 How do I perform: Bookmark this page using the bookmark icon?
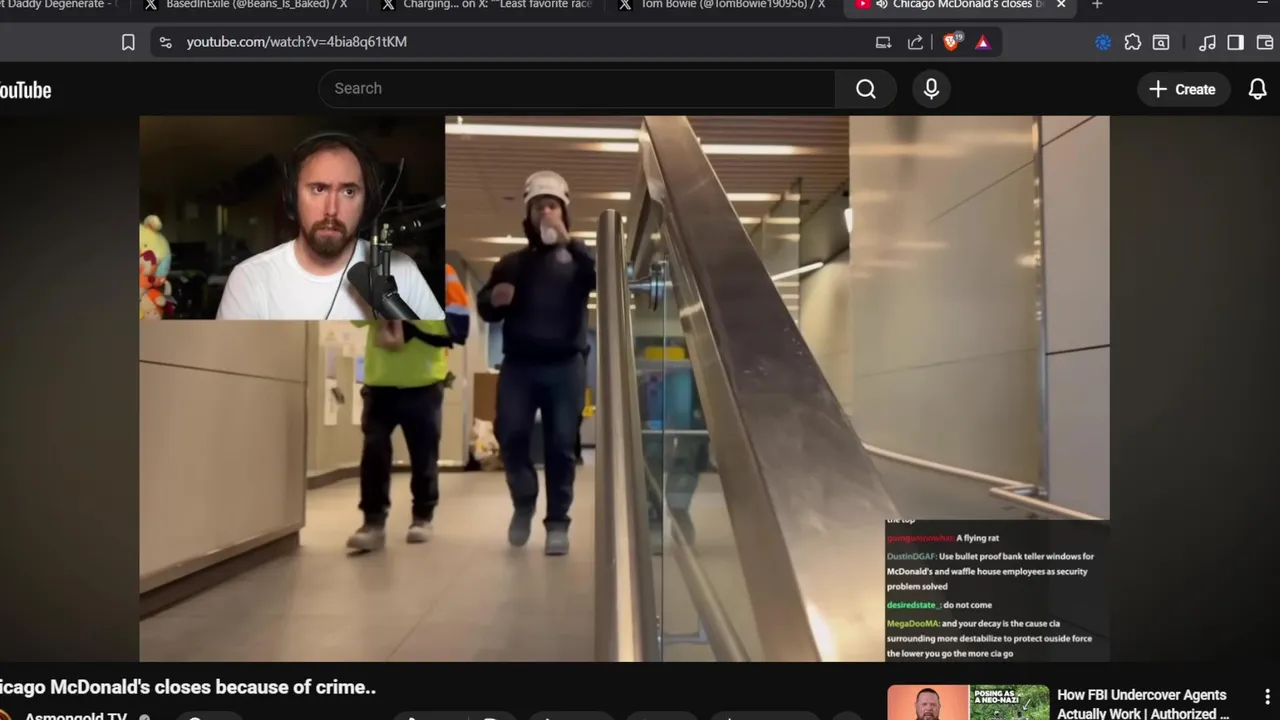click(x=128, y=42)
